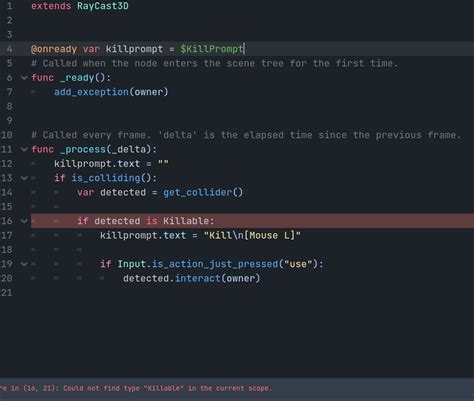Collapse the _ready function fold arrow
Screen dimensions: 474x401
point(24,78)
